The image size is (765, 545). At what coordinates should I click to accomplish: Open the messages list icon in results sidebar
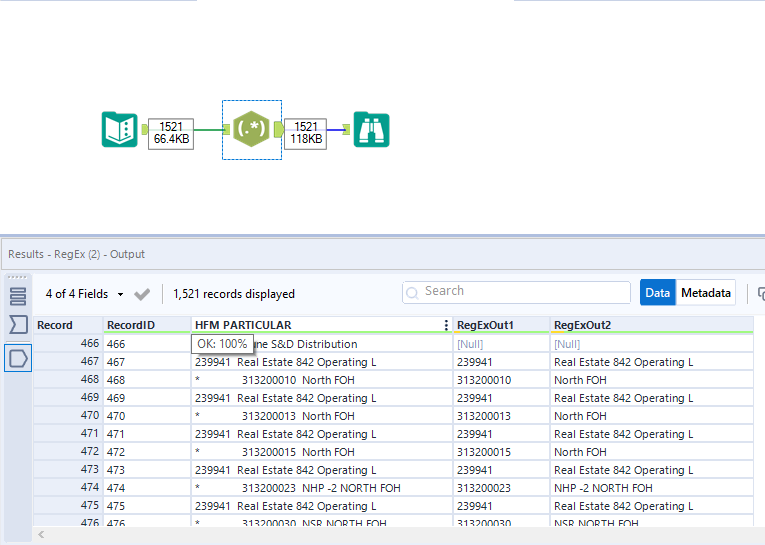(x=18, y=296)
